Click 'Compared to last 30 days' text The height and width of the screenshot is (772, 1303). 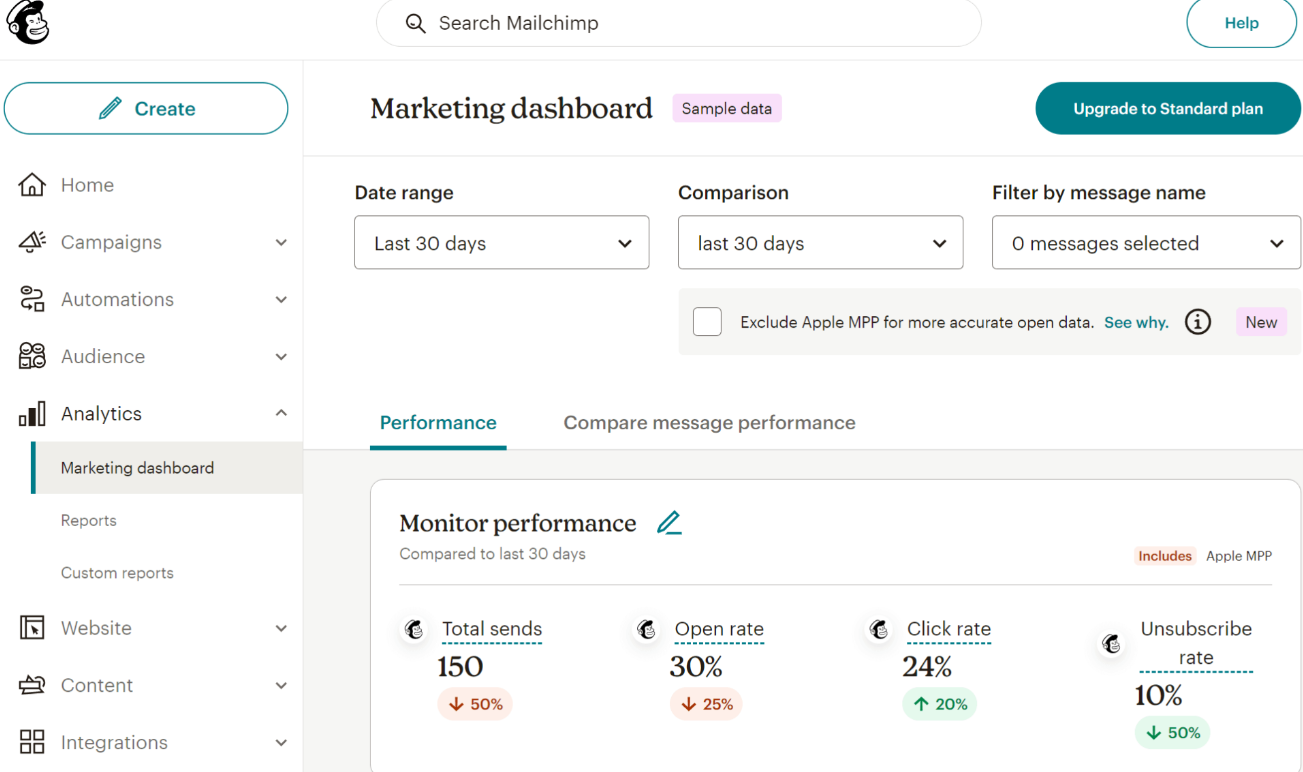coord(492,554)
